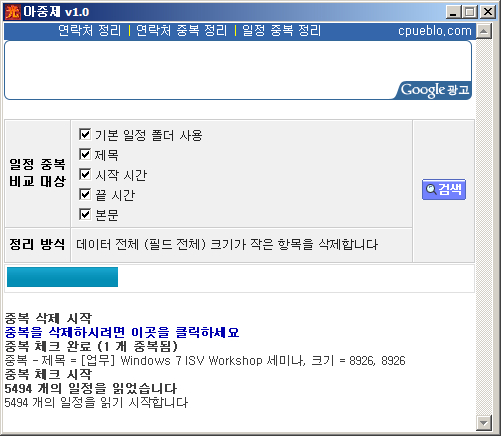Uncheck the 본문 checkbox
Screen dimensions: 501x436
(x=85, y=214)
